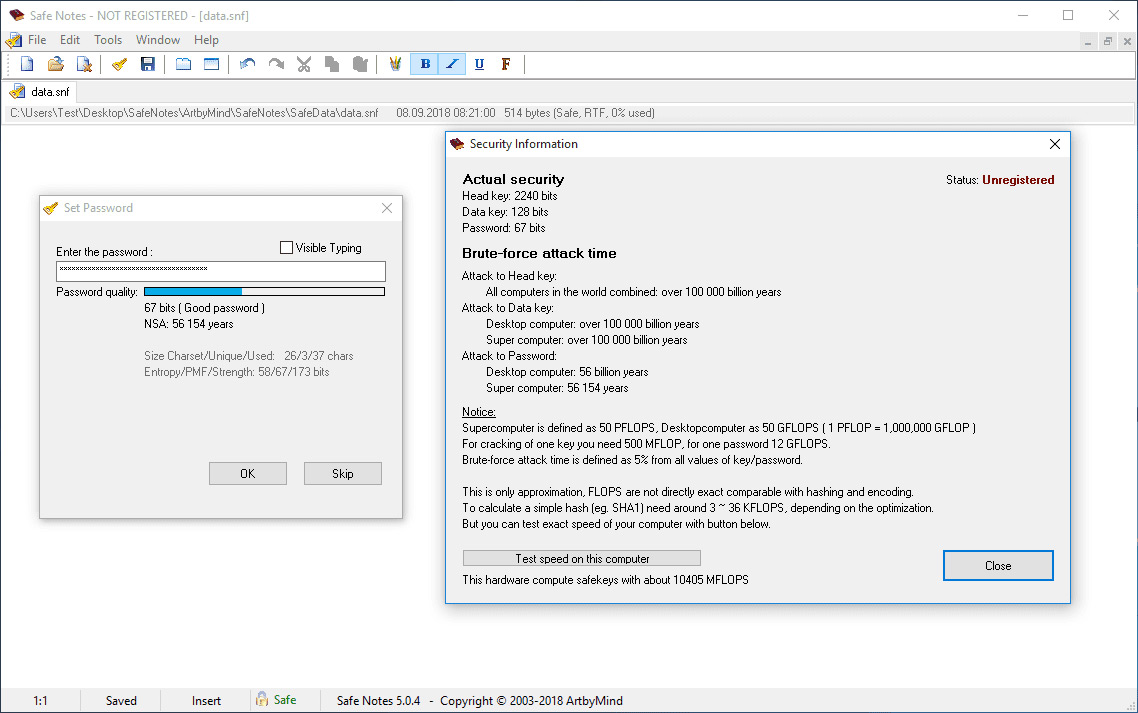Toggle underline formatting
The image size is (1138, 713).
pyautogui.click(x=479, y=65)
